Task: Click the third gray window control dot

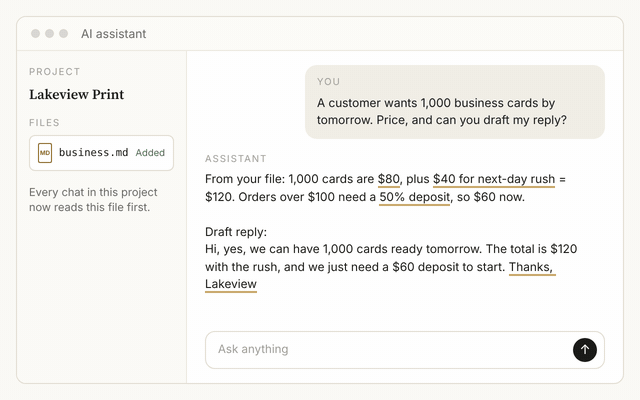Action: click(x=63, y=33)
